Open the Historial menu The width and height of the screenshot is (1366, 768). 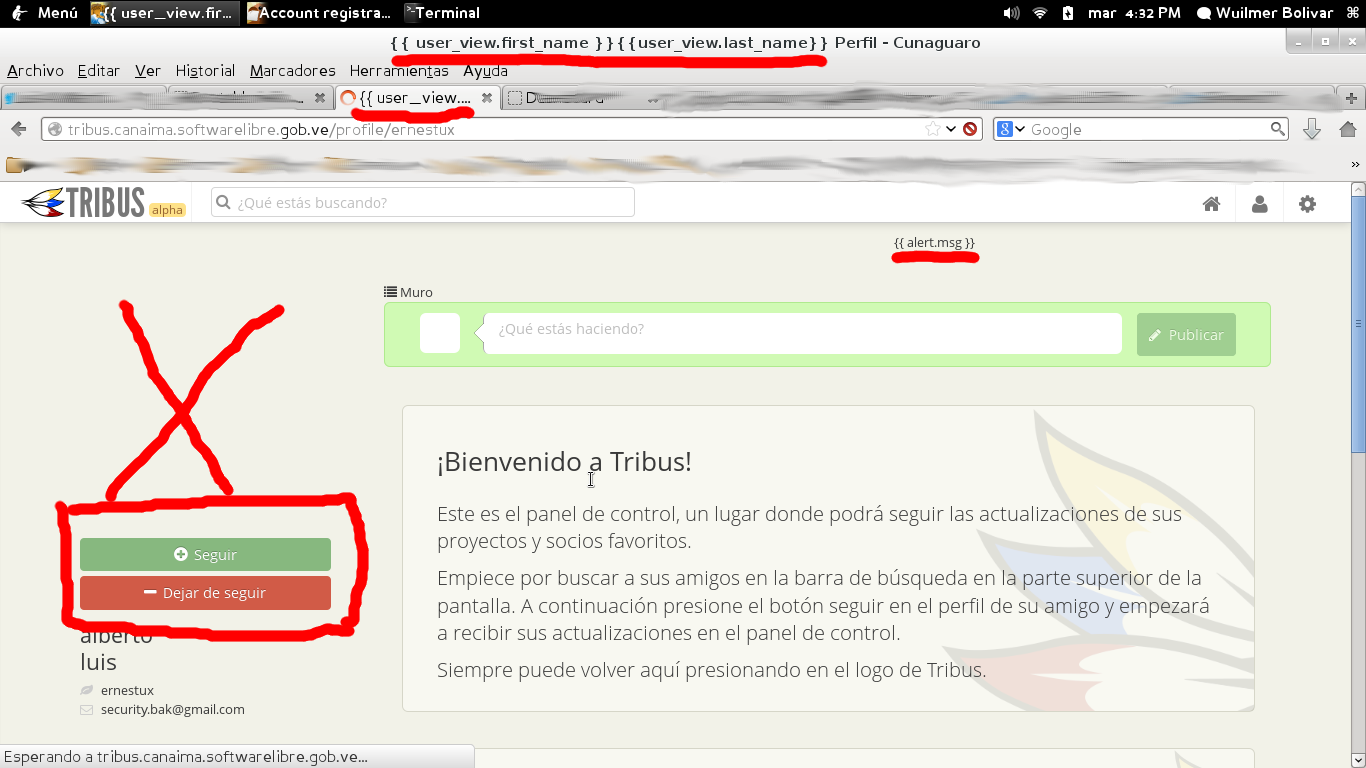pyautogui.click(x=205, y=71)
